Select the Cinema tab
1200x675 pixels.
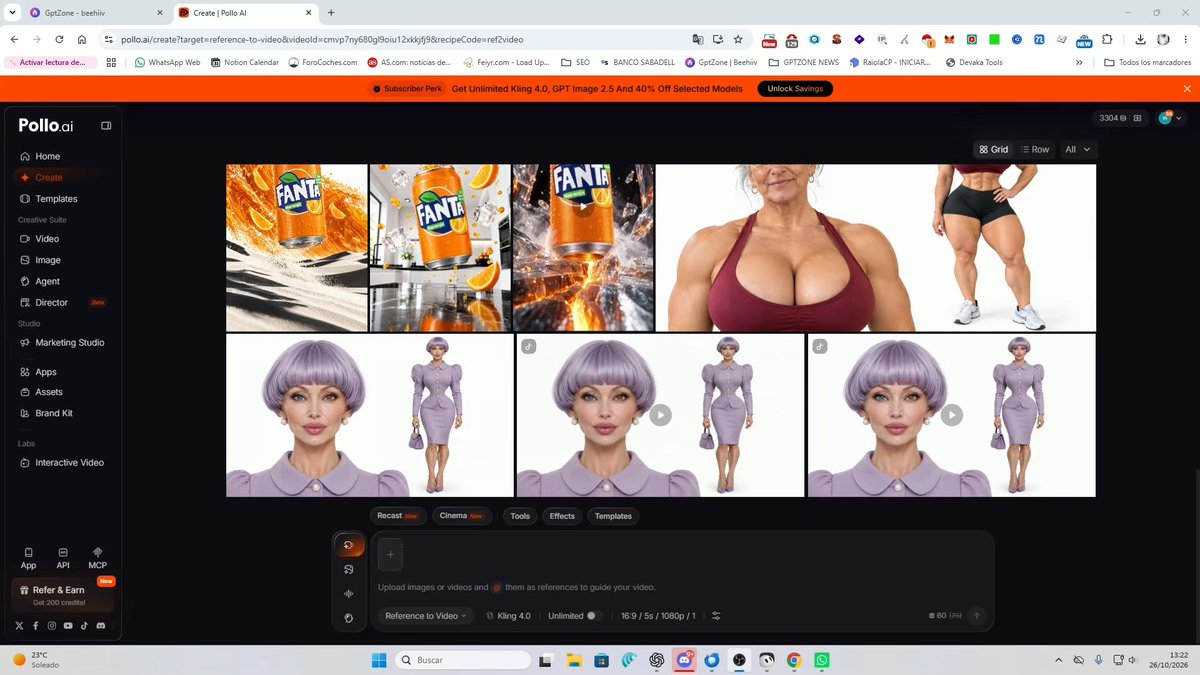click(x=461, y=516)
